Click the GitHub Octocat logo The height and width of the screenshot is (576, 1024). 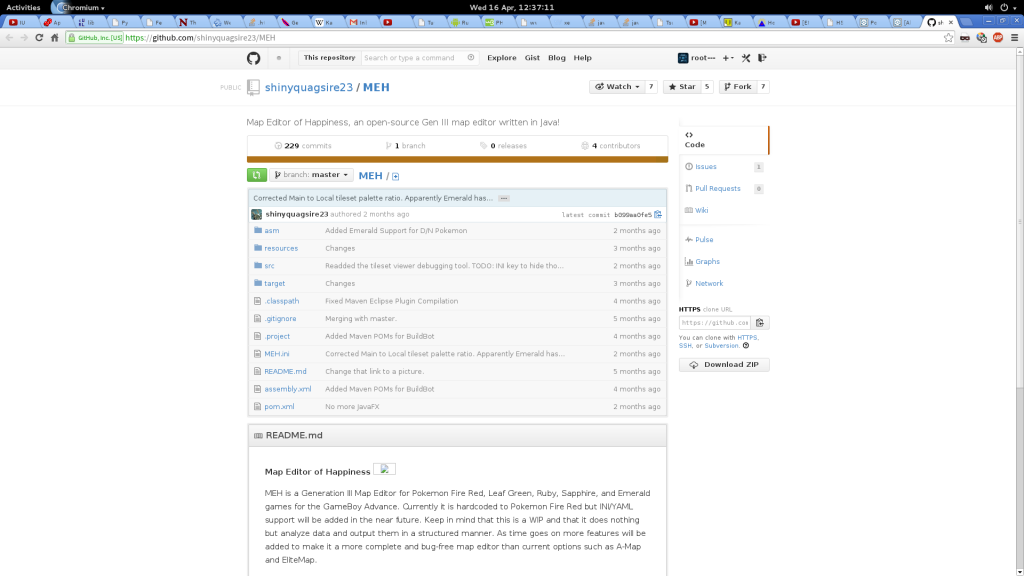[254, 58]
